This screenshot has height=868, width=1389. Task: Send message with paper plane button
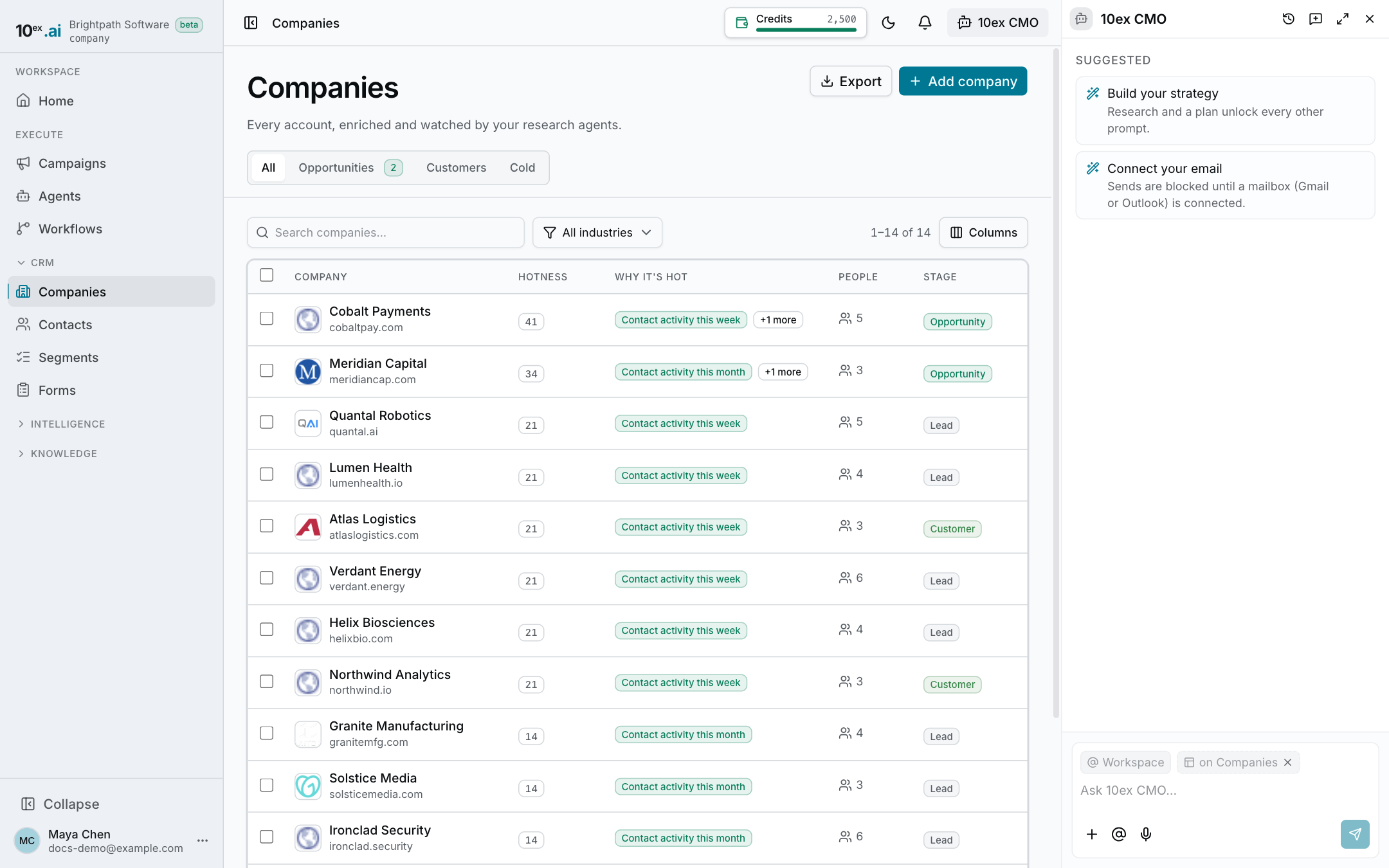tap(1355, 834)
